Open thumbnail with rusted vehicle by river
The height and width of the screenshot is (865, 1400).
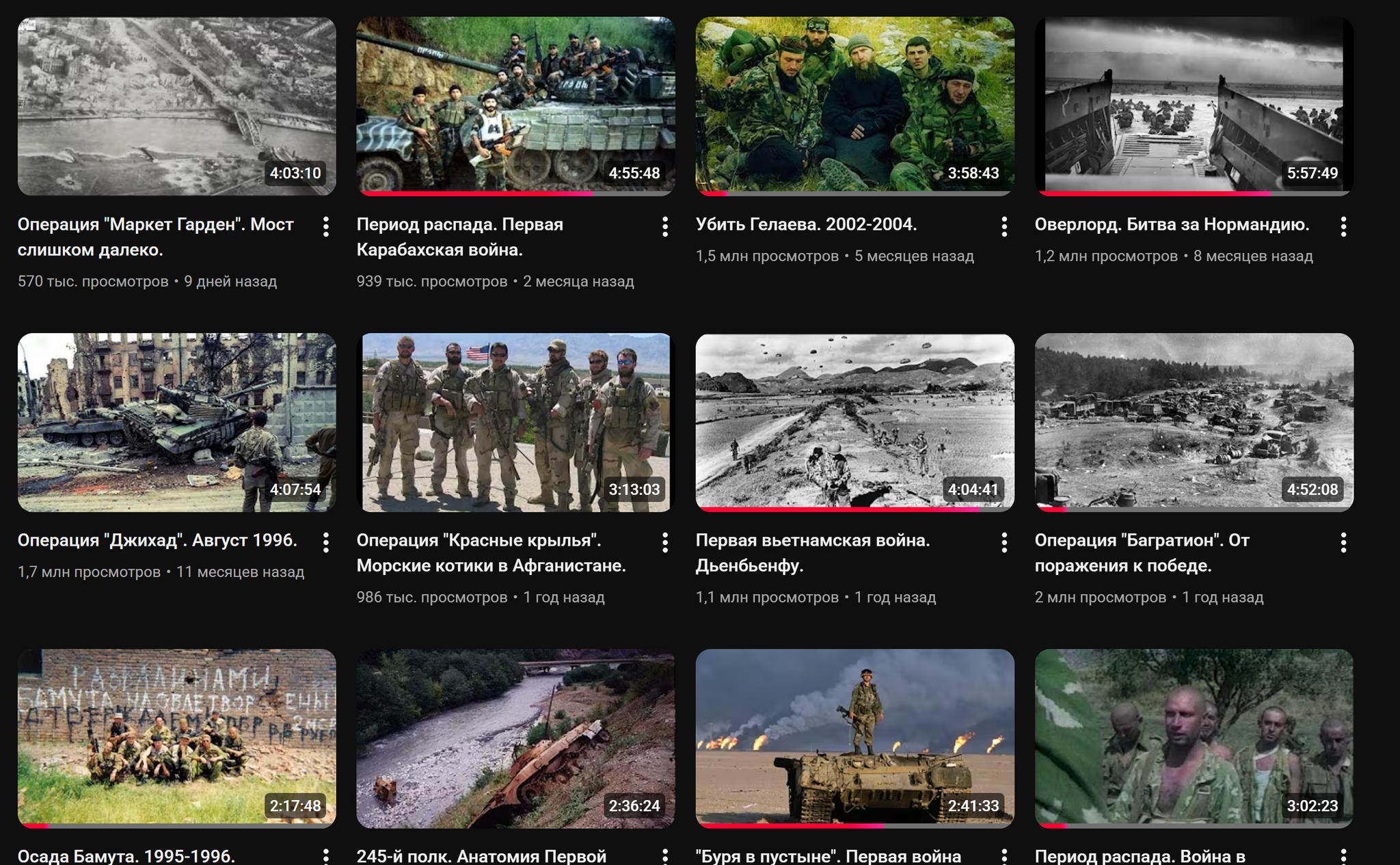515,738
